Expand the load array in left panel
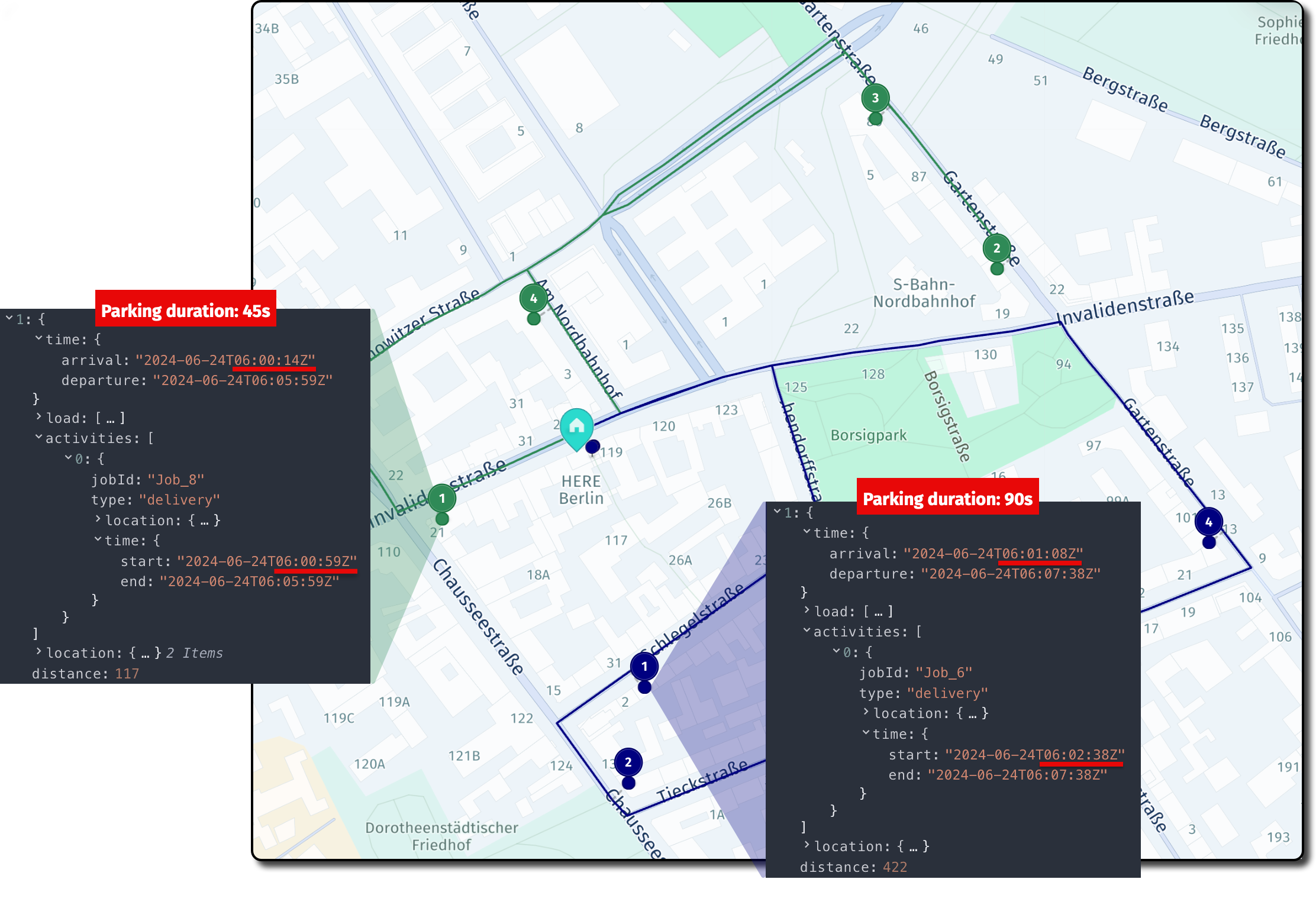The width and height of the screenshot is (1316, 905). click(40, 417)
